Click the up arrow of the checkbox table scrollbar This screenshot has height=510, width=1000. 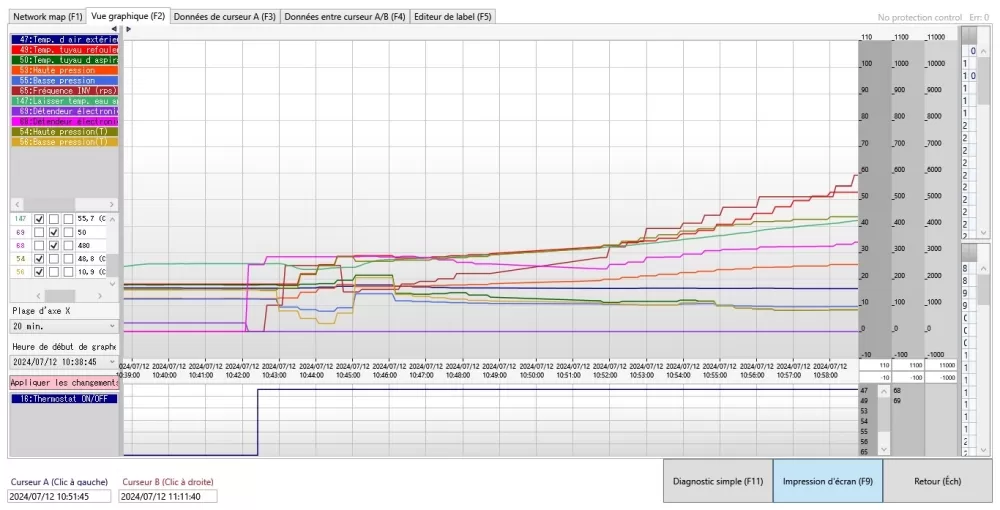click(112, 219)
